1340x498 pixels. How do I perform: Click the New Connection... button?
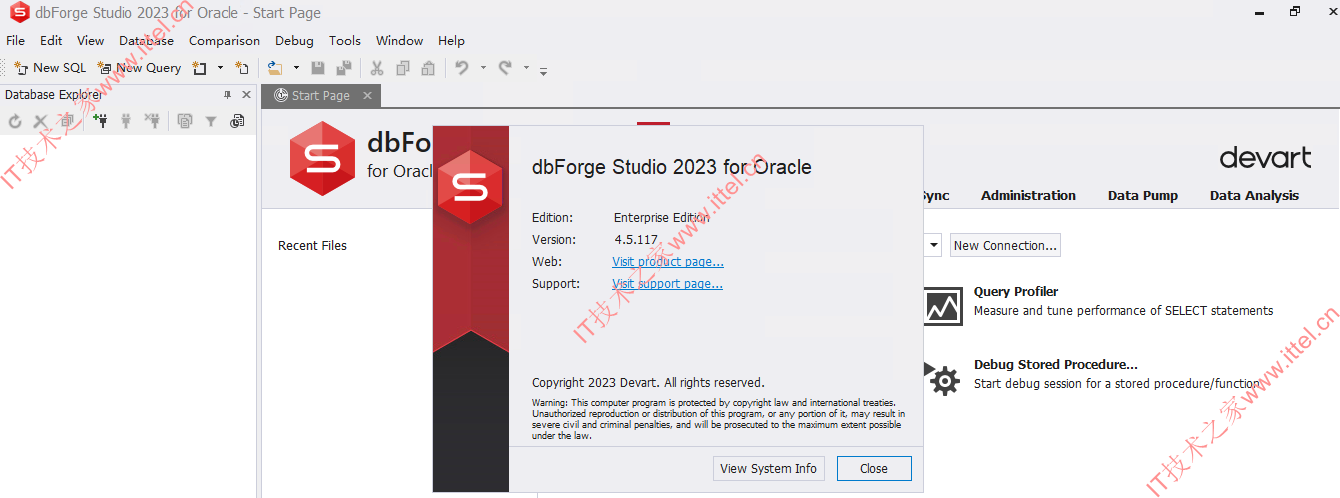(x=1005, y=245)
